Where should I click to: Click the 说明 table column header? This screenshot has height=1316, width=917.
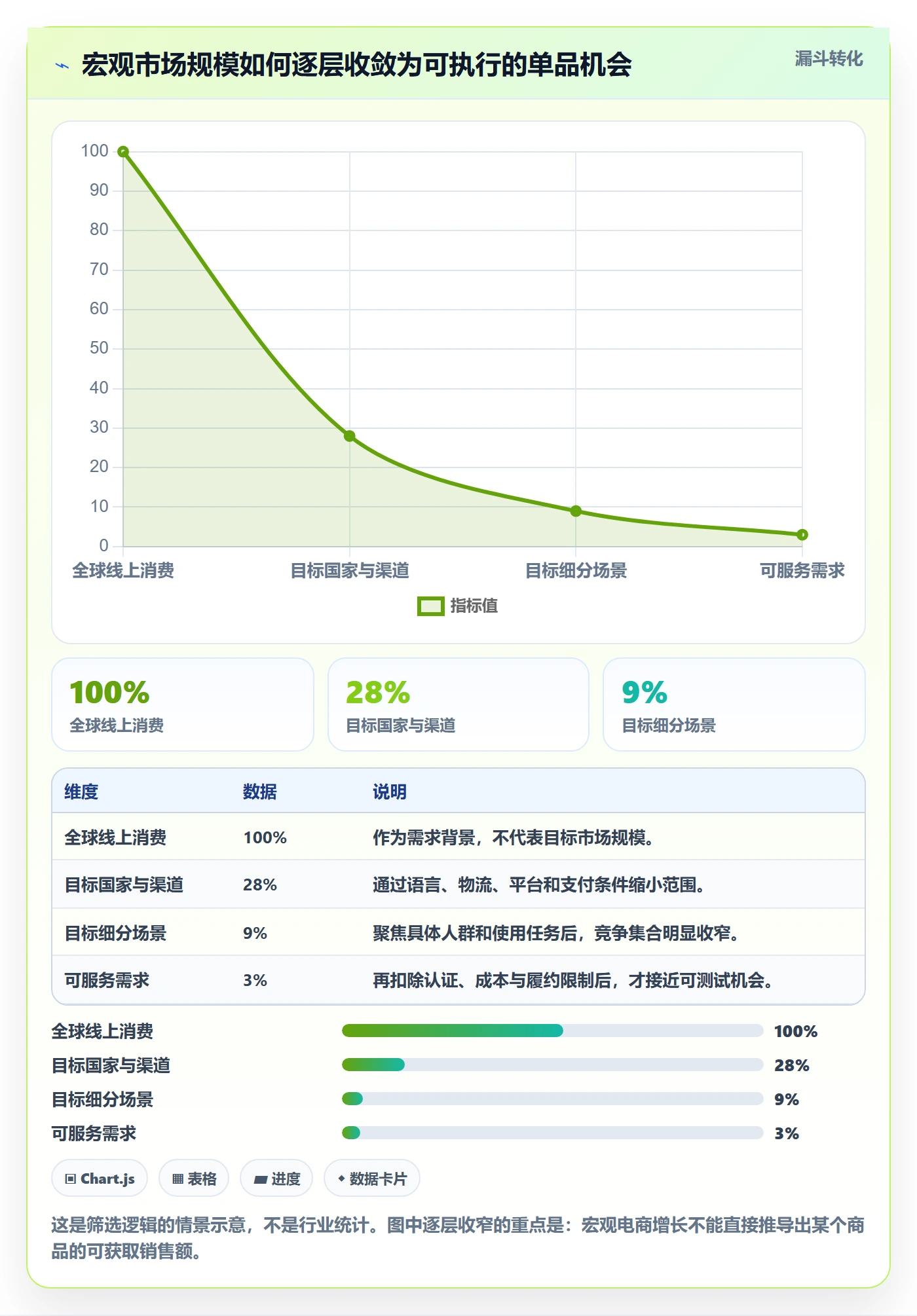390,792
